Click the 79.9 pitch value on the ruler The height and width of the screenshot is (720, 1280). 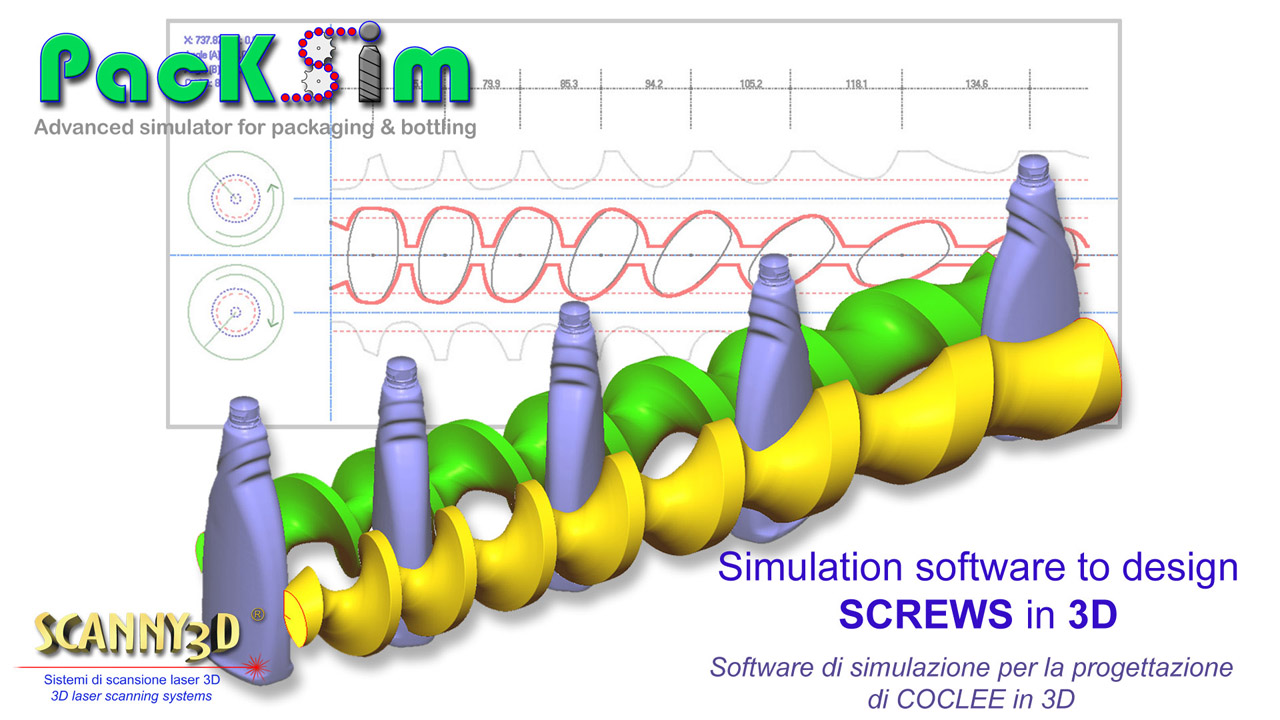[x=491, y=85]
